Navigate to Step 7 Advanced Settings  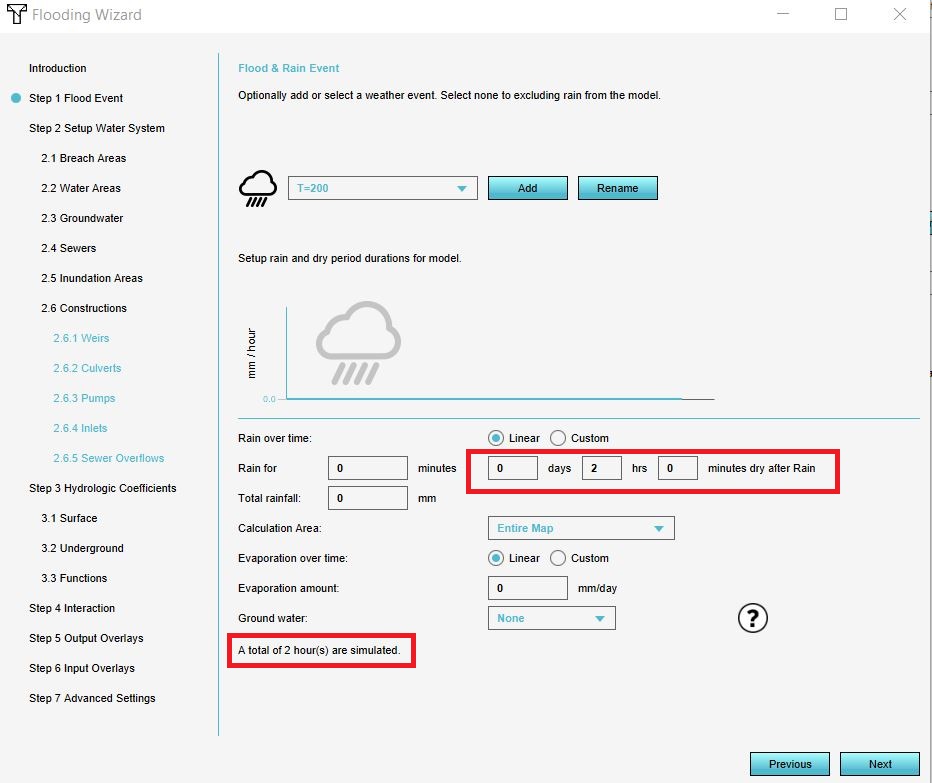click(92, 698)
